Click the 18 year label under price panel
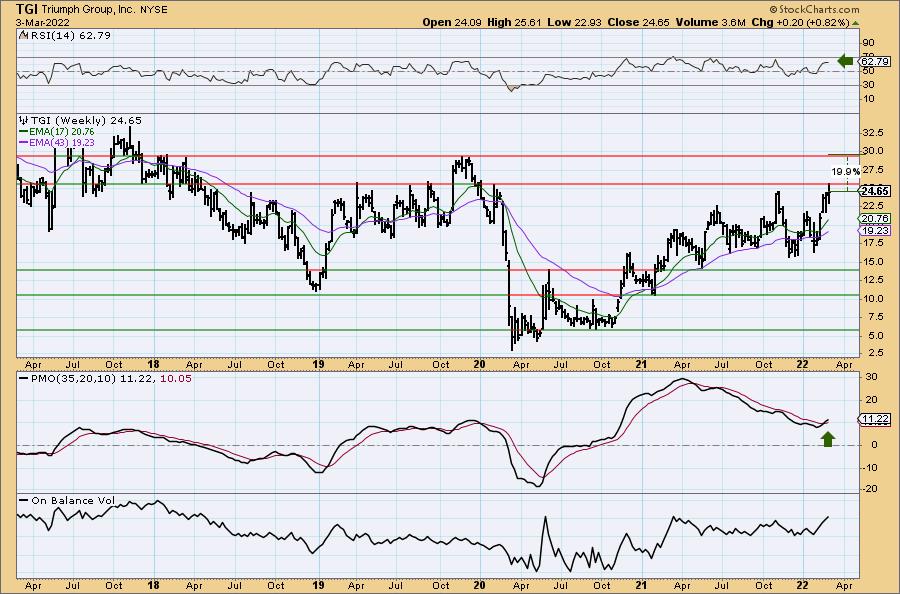 153,364
